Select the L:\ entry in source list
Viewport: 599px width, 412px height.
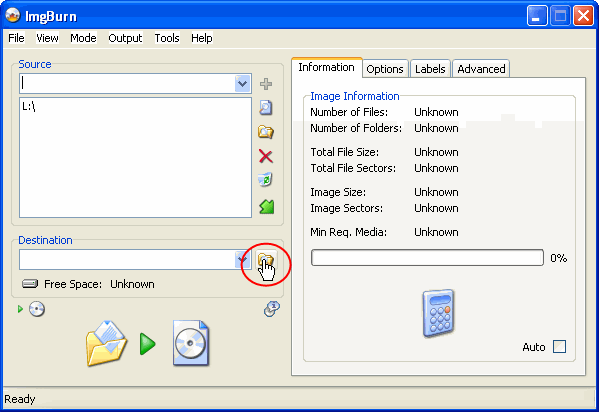pos(29,107)
